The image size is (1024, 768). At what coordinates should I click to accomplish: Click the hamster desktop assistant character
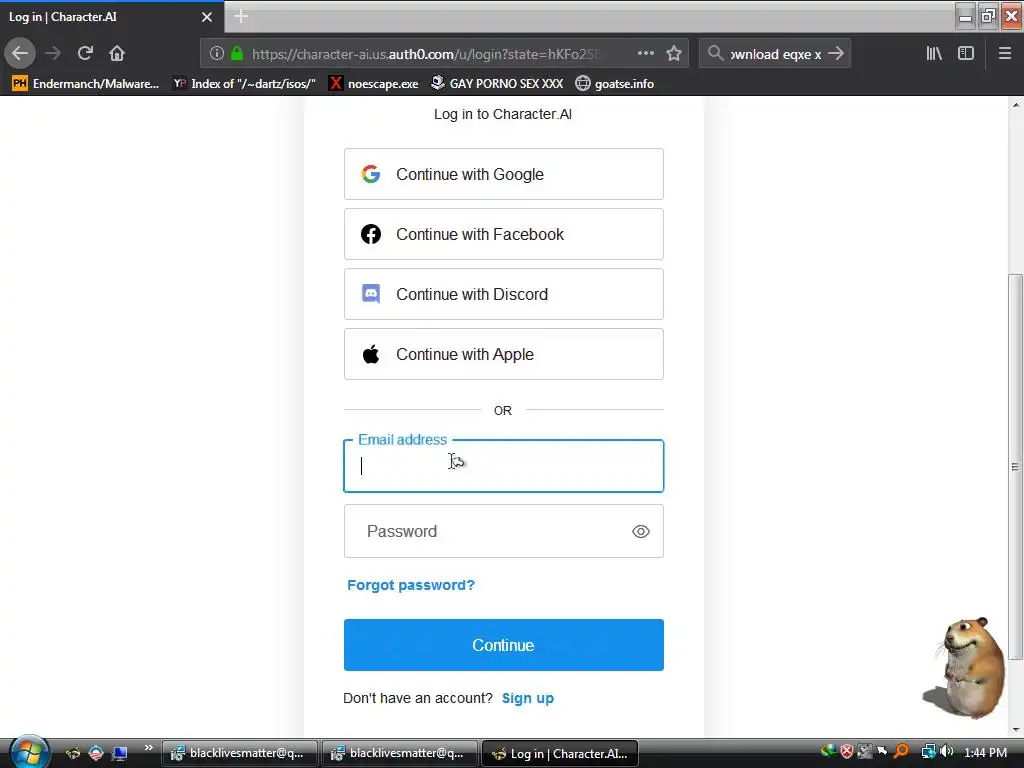967,667
